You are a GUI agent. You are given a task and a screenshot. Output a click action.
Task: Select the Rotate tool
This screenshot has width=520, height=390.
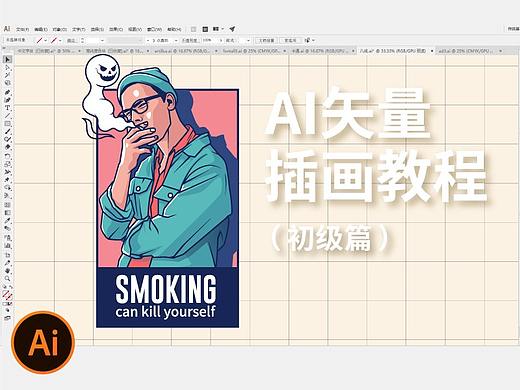click(7, 156)
